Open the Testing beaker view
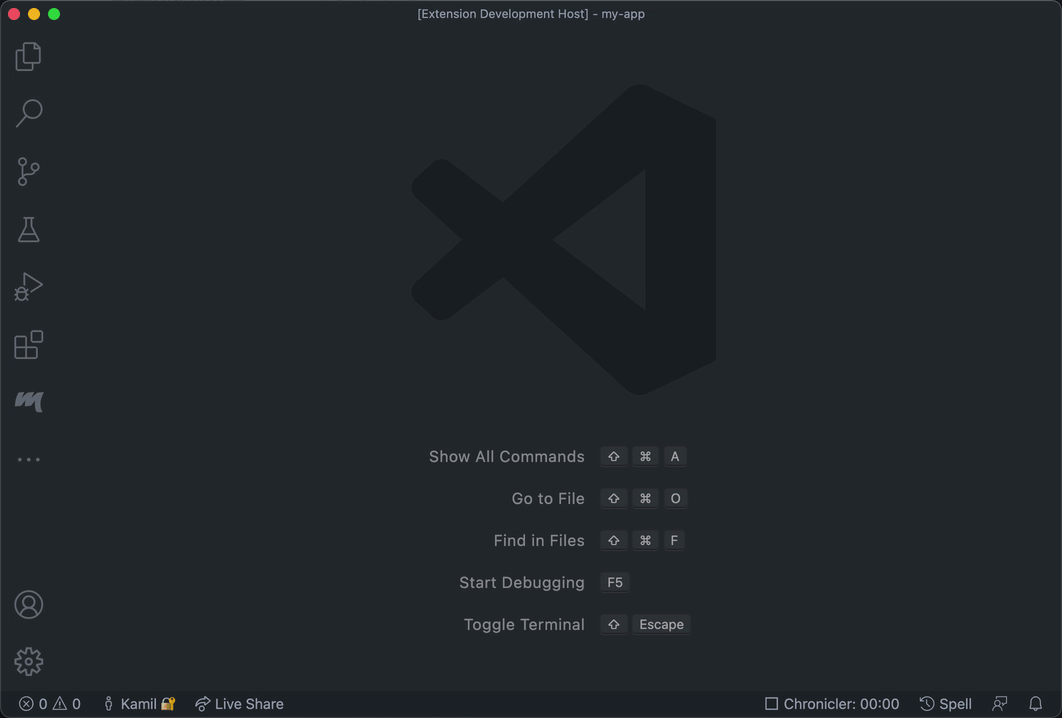The width and height of the screenshot is (1062, 718). (28, 229)
